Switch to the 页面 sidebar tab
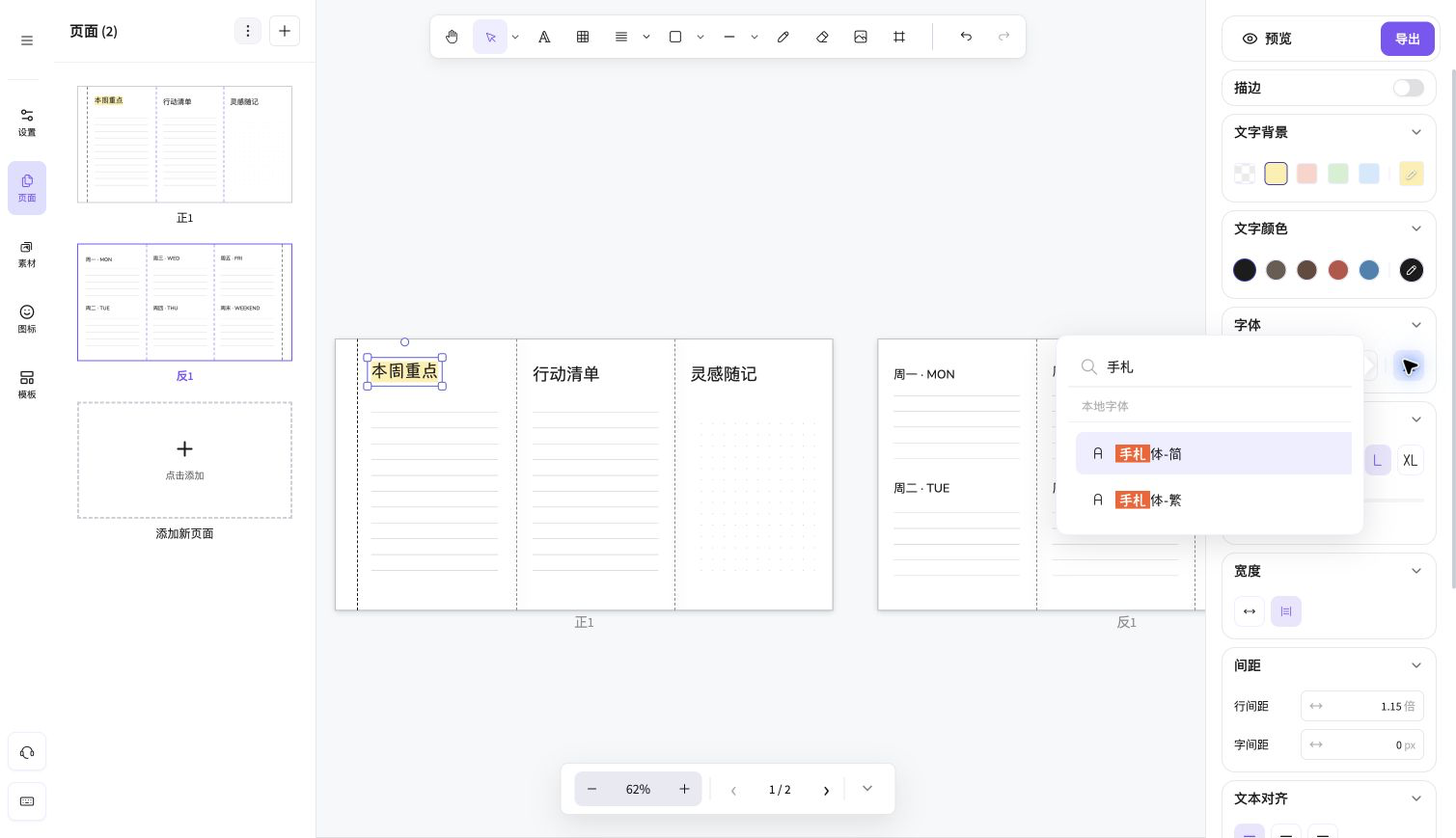 (27, 188)
